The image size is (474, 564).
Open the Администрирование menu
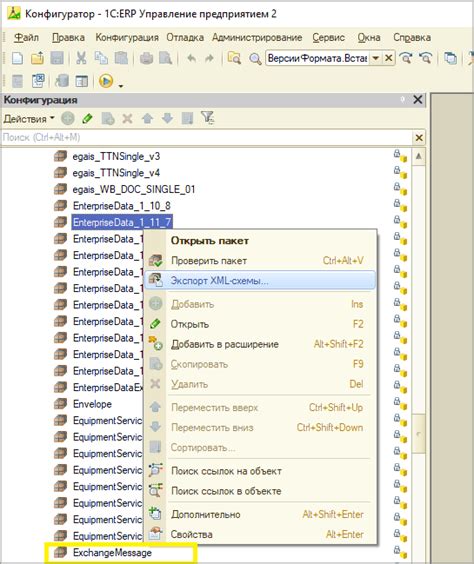pyautogui.click(x=257, y=37)
